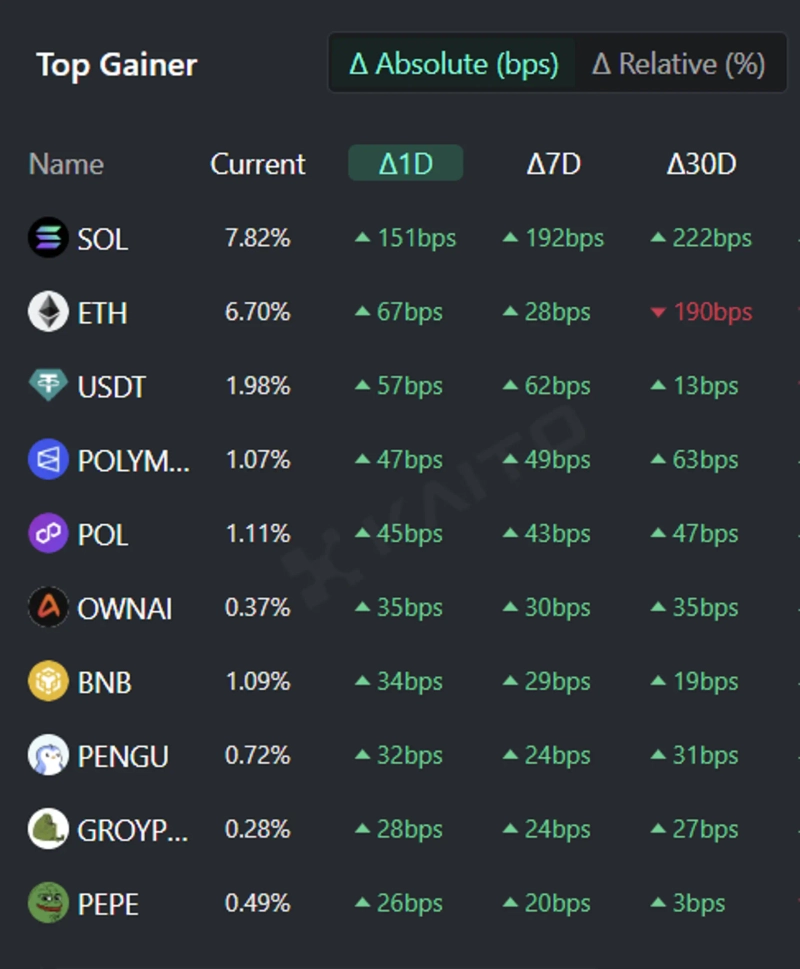Sort by the Δ1D column

tap(405, 164)
